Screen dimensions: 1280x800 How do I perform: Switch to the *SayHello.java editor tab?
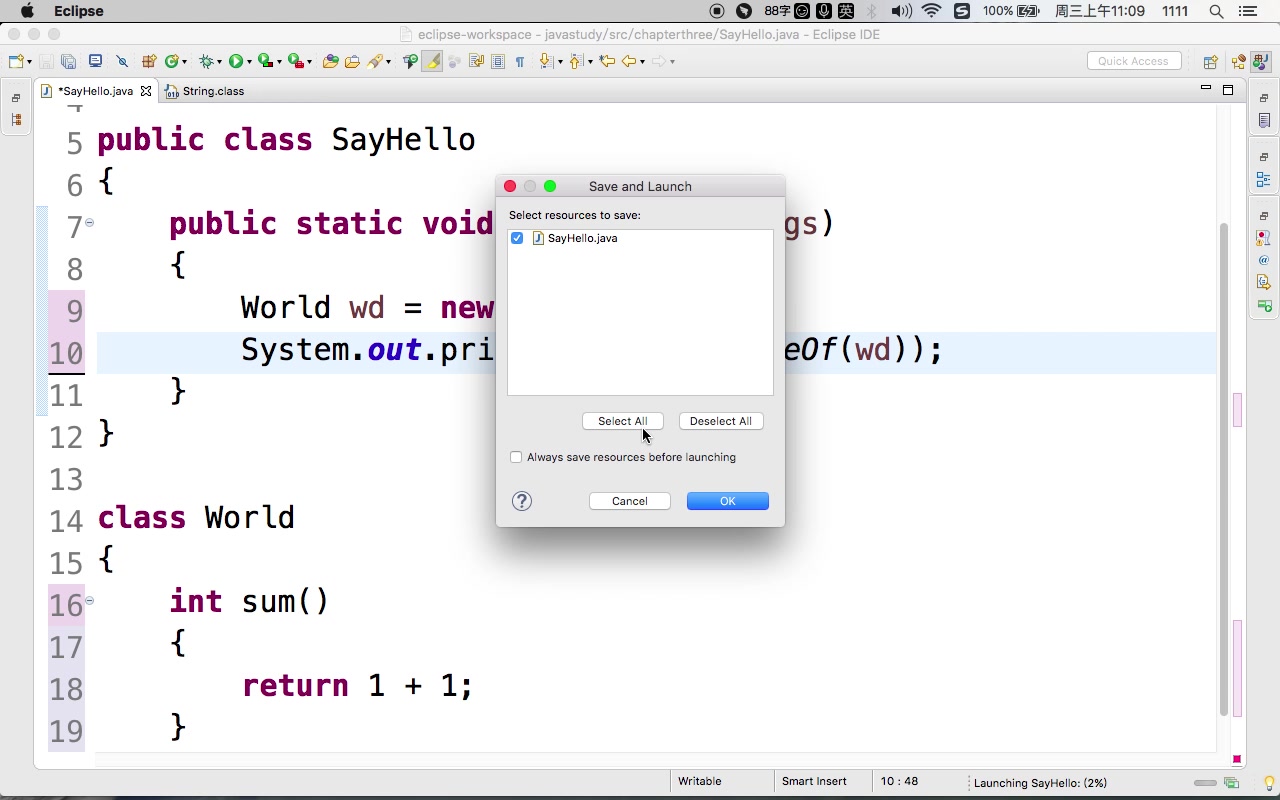click(x=95, y=91)
